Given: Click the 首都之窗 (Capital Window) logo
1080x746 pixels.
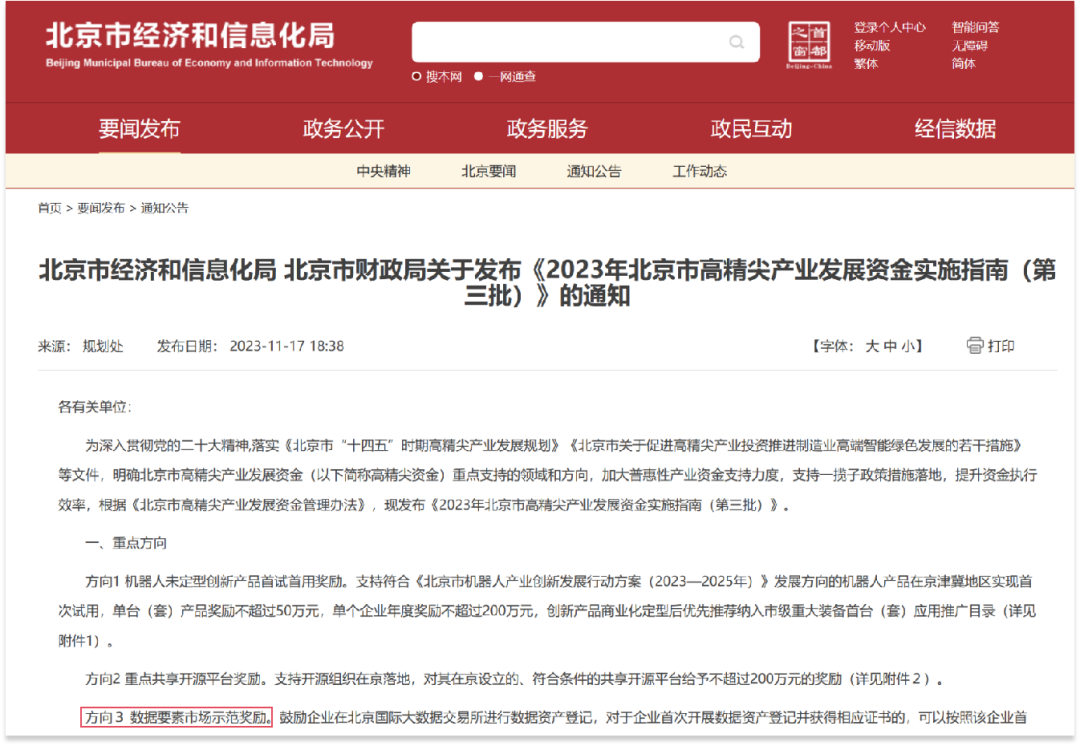Looking at the screenshot, I should pos(810,42).
